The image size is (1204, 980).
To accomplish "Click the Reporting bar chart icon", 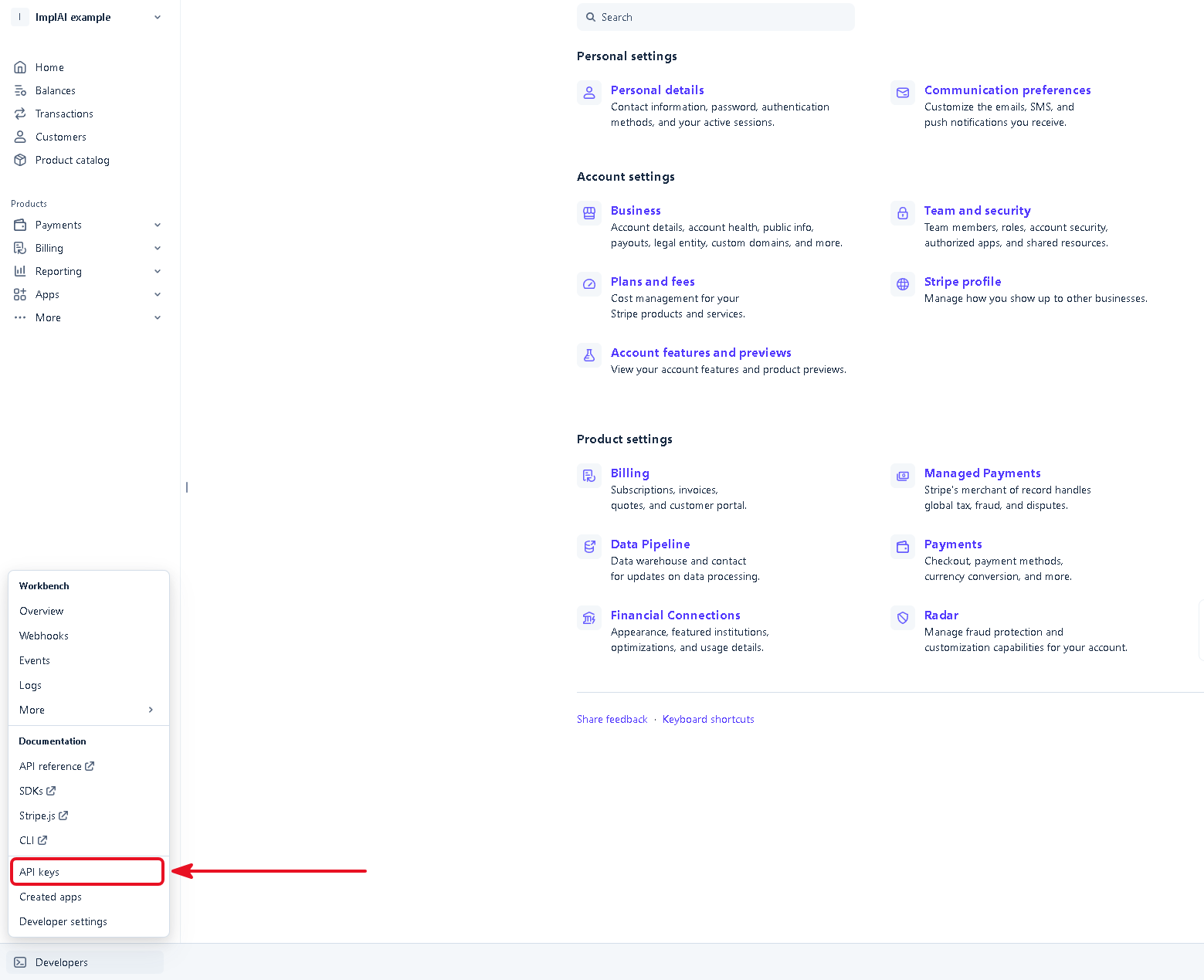I will coord(20,271).
